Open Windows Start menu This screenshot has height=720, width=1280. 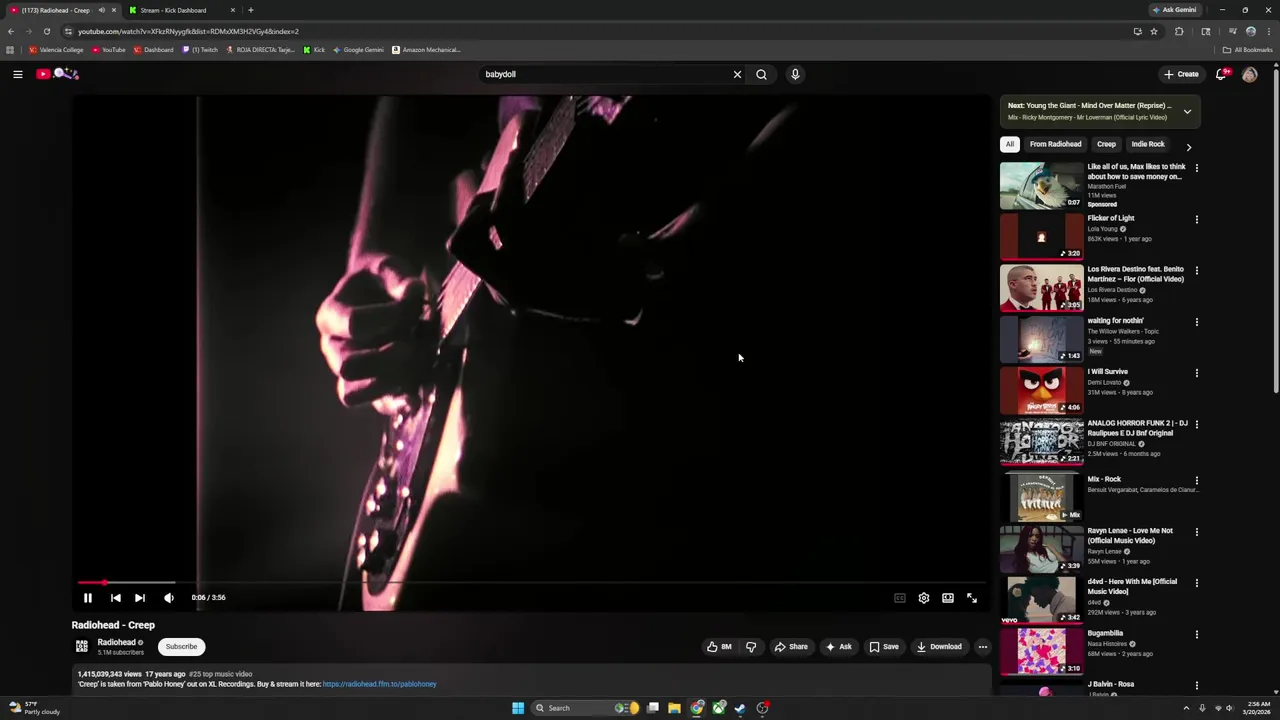click(x=518, y=708)
